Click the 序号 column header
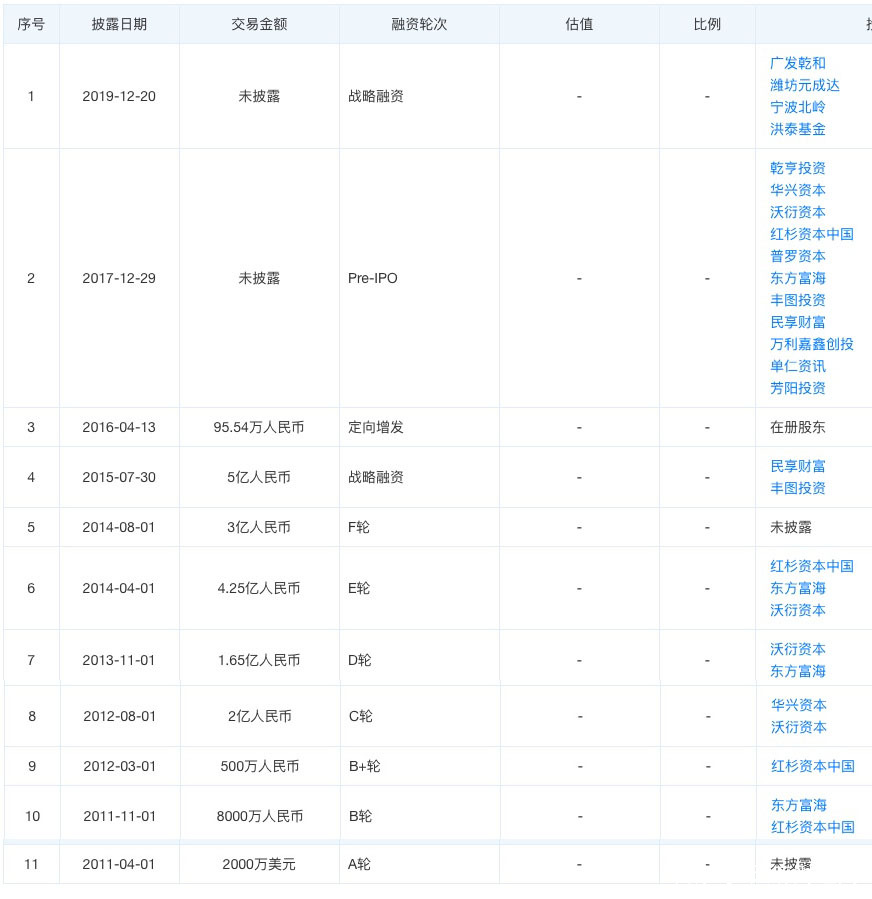872x899 pixels. [x=31, y=24]
